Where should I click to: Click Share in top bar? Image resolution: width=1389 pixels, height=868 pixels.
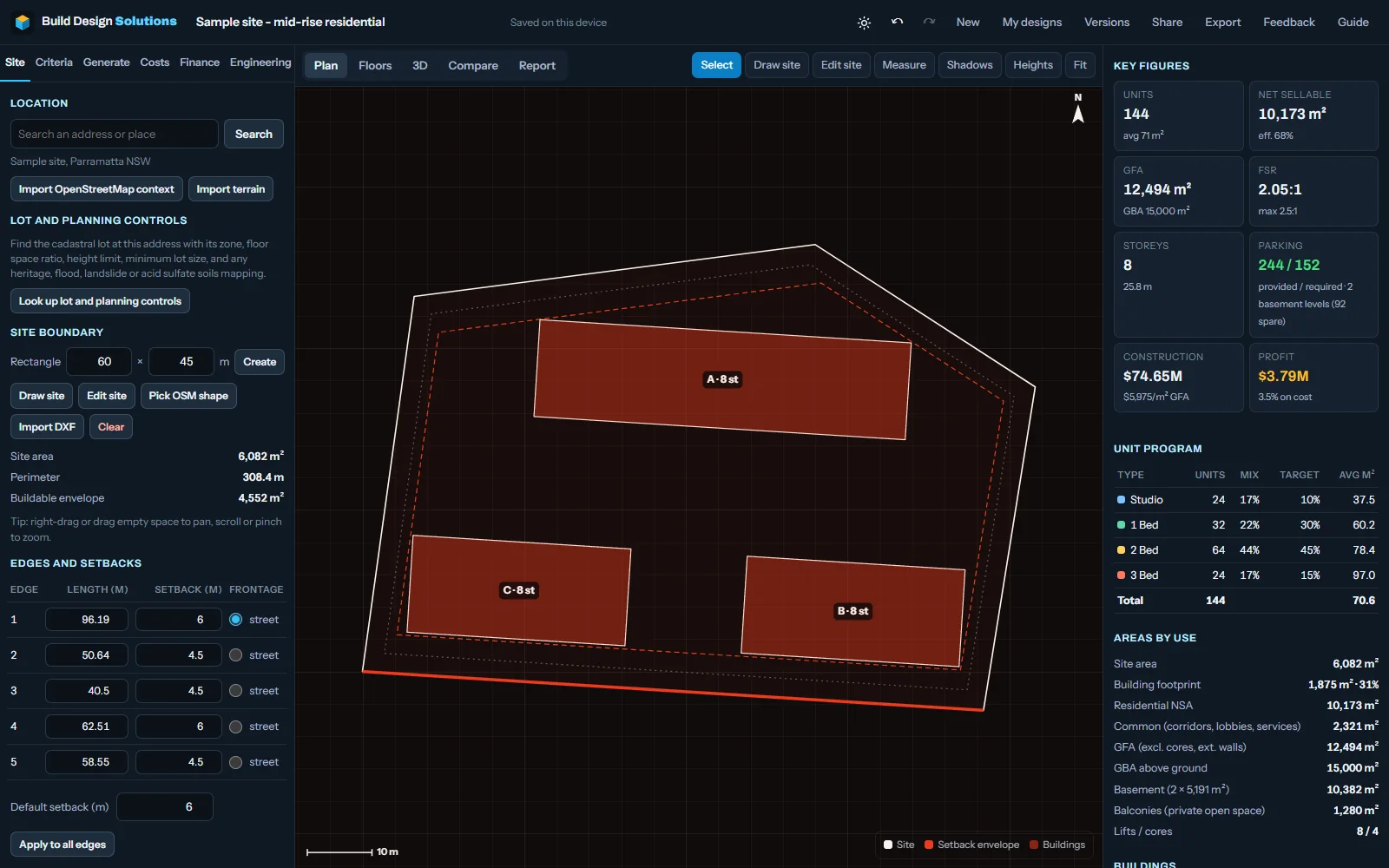click(x=1167, y=23)
